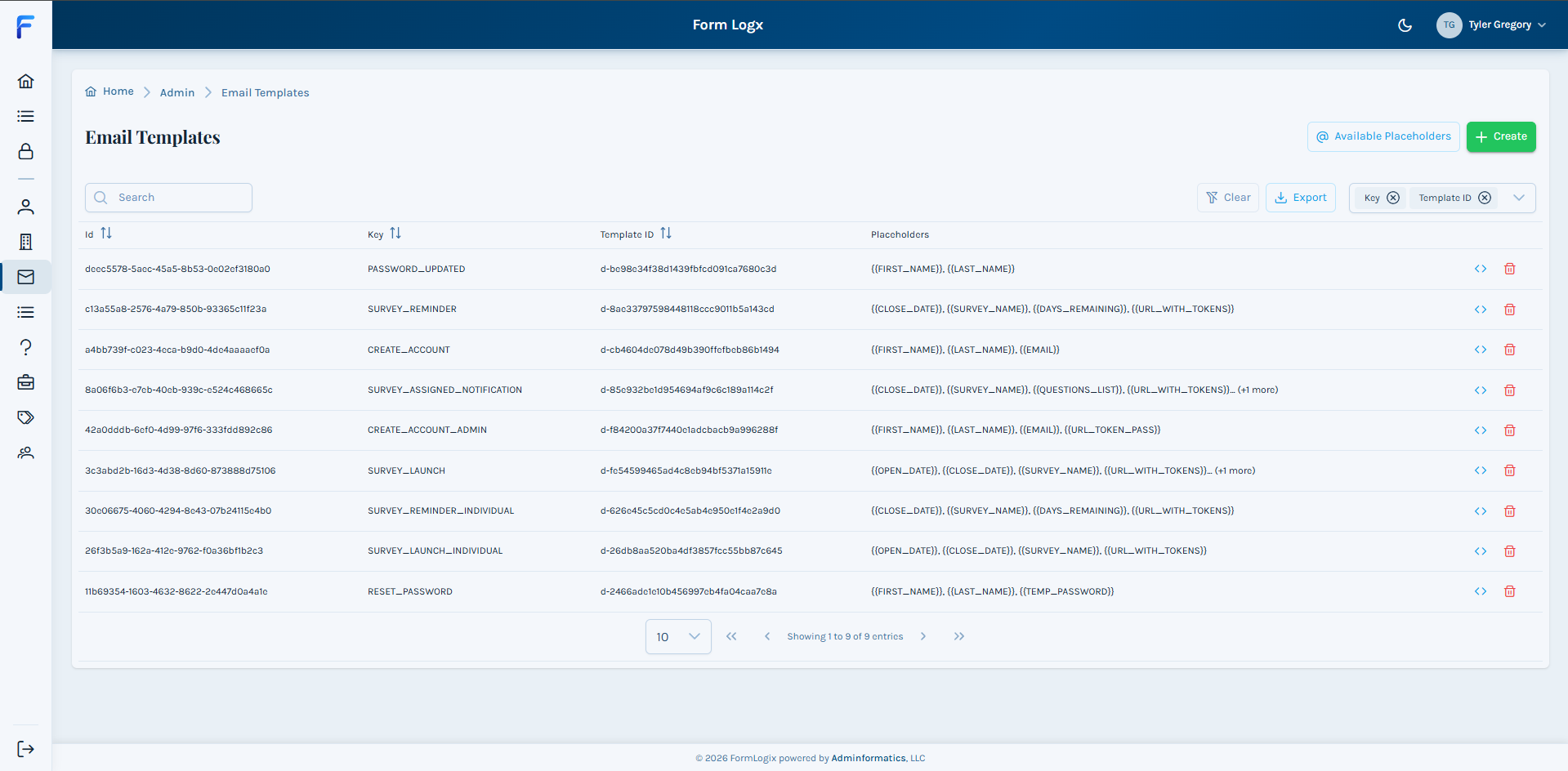Go to first page
This screenshot has height=771, width=1568.
[731, 636]
